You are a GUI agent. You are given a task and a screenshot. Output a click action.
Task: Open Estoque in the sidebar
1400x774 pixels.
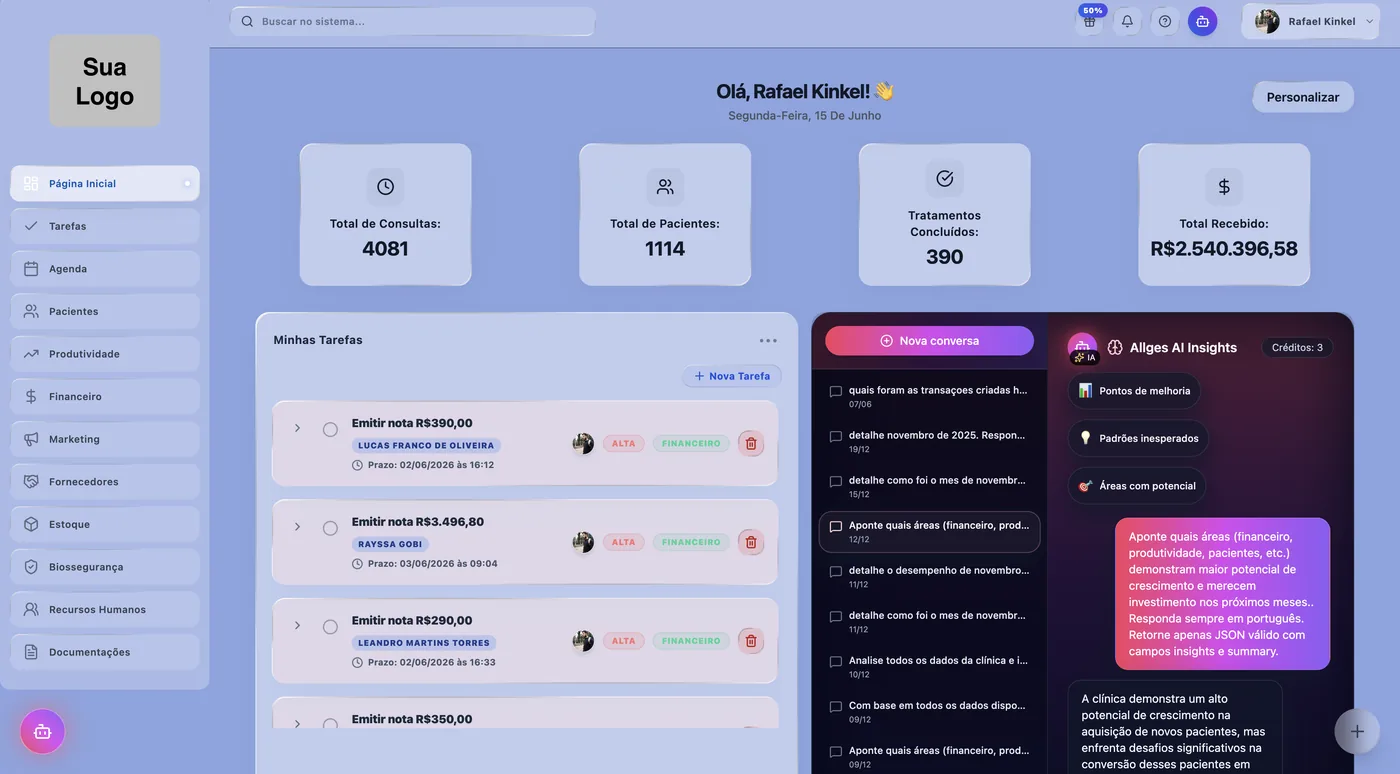click(x=105, y=525)
